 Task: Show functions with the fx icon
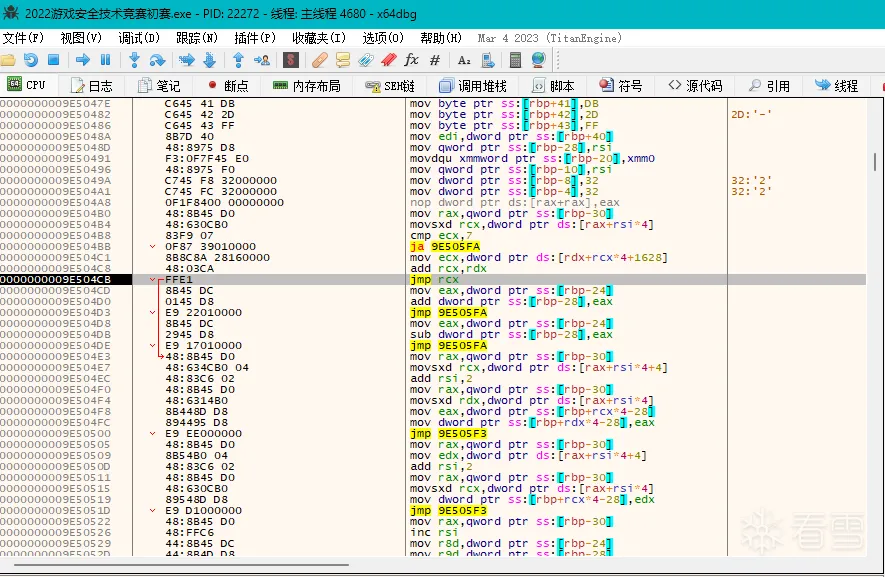(411, 60)
